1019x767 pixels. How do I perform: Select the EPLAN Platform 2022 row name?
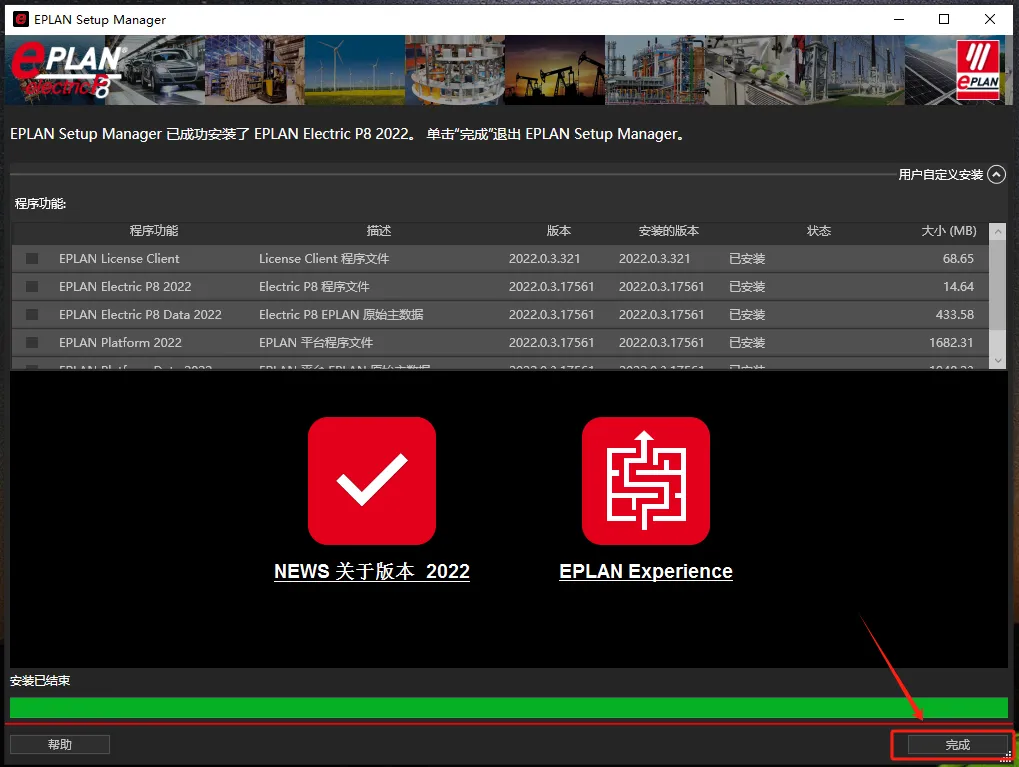[x=120, y=343]
